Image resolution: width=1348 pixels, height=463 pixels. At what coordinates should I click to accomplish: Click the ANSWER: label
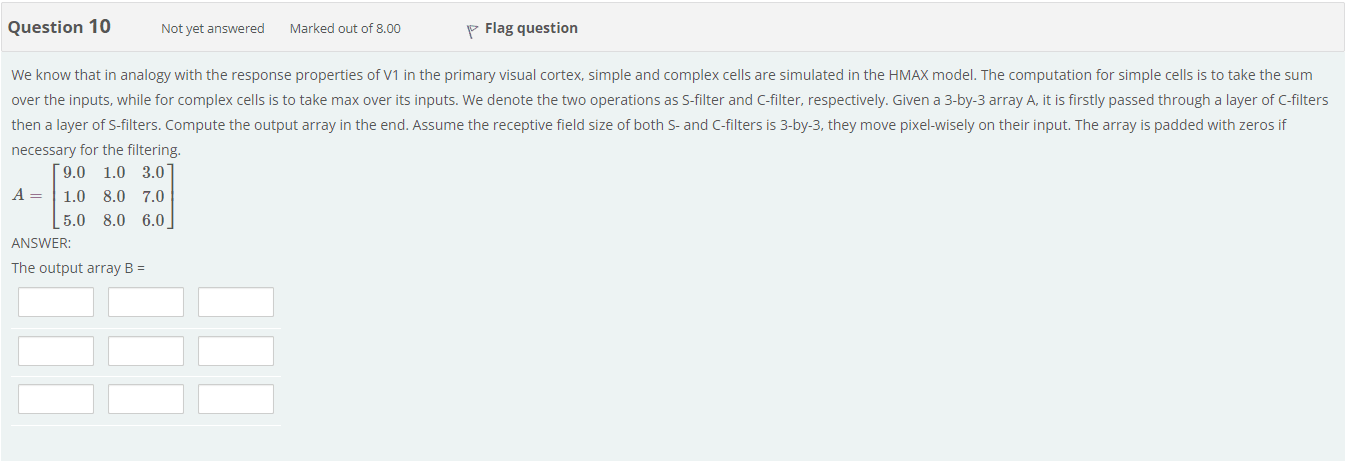coord(41,243)
